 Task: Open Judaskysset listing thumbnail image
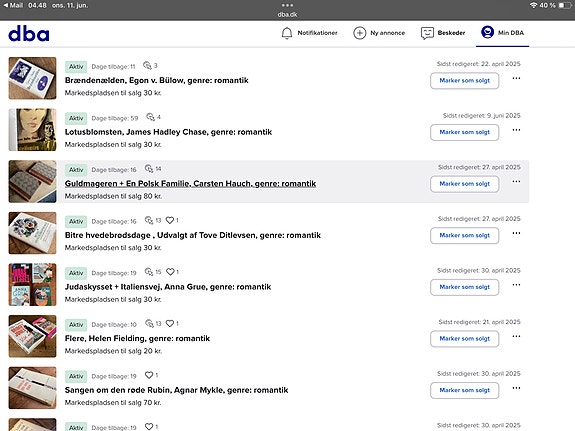click(x=33, y=285)
